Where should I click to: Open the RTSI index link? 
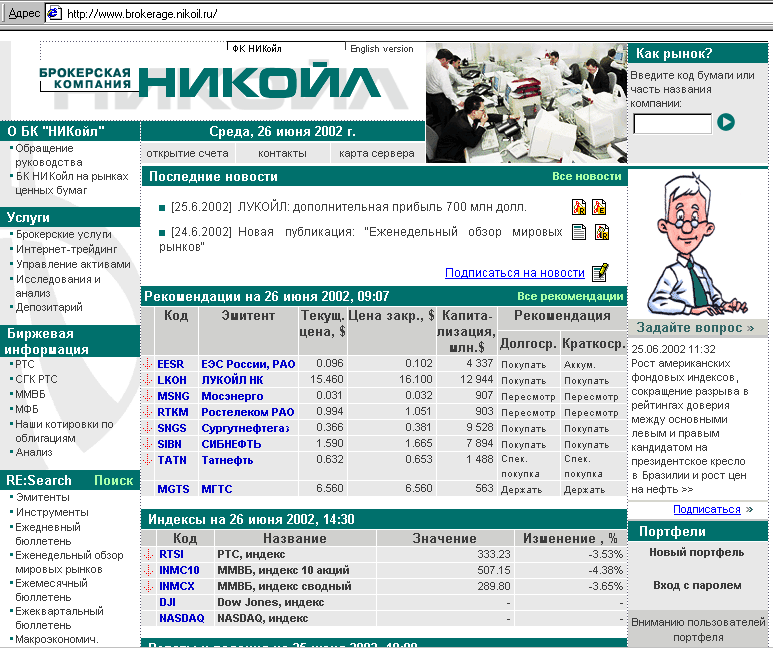point(171,554)
